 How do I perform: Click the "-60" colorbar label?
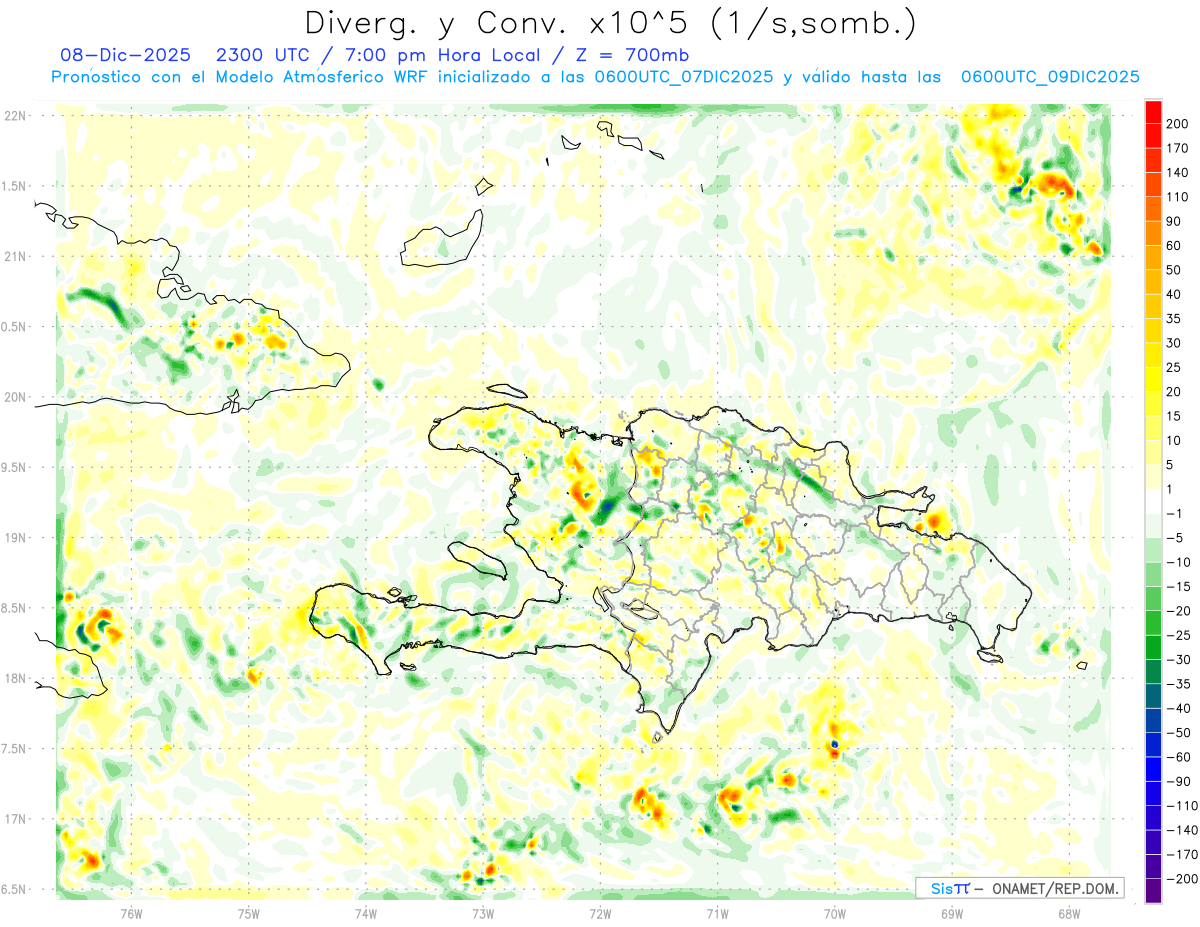pyautogui.click(x=1181, y=757)
